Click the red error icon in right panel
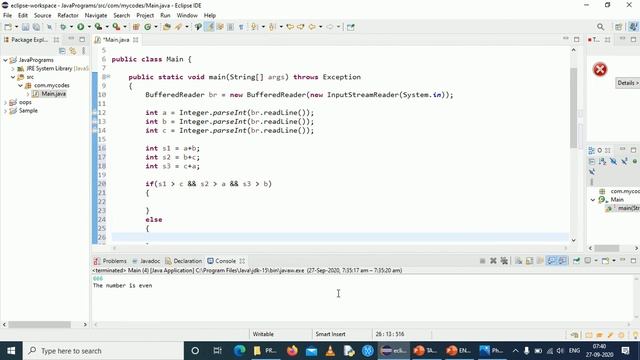The width and height of the screenshot is (640, 360). click(x=600, y=69)
